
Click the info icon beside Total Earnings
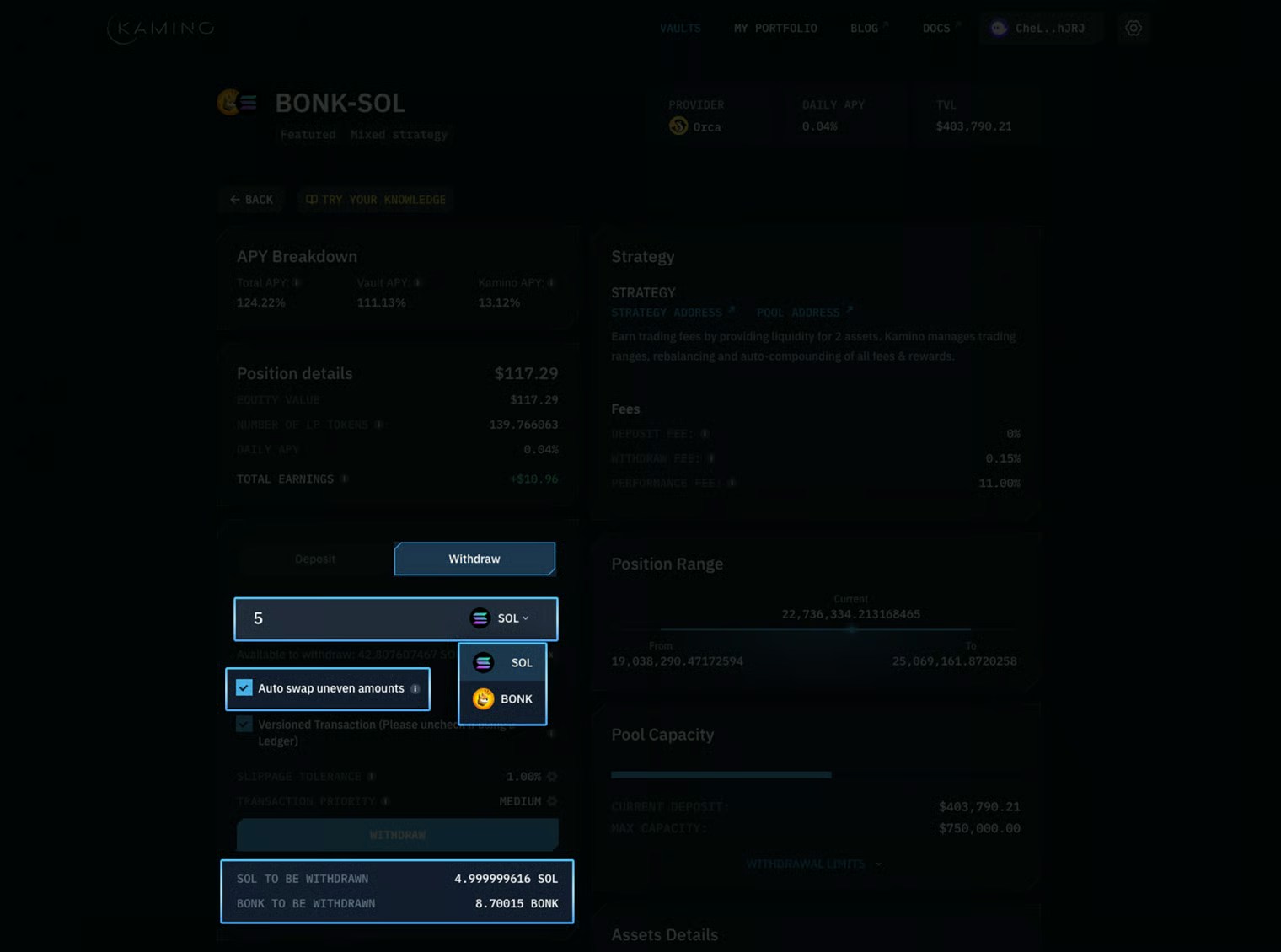(344, 479)
